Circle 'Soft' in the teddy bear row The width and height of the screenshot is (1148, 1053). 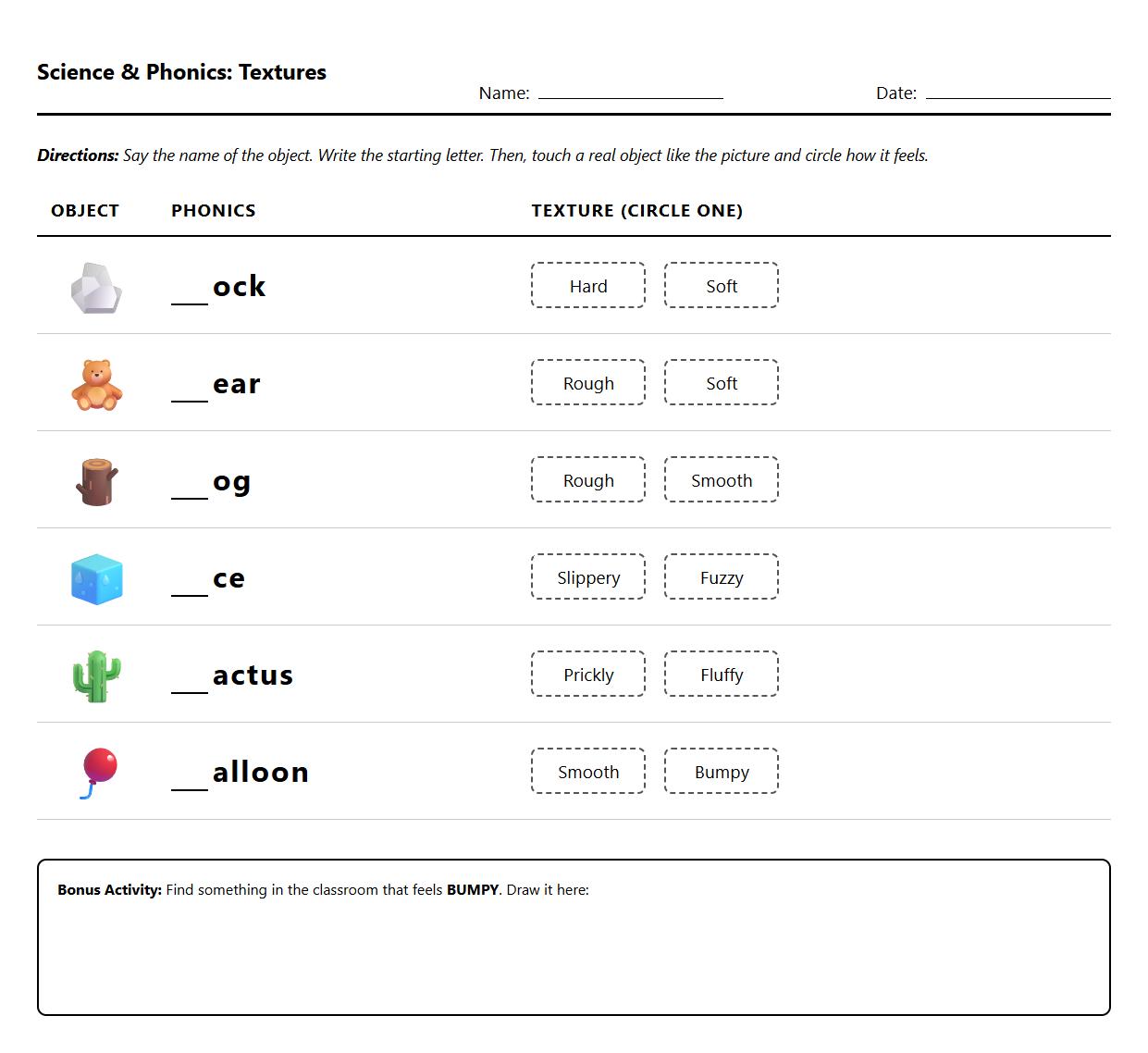point(721,382)
